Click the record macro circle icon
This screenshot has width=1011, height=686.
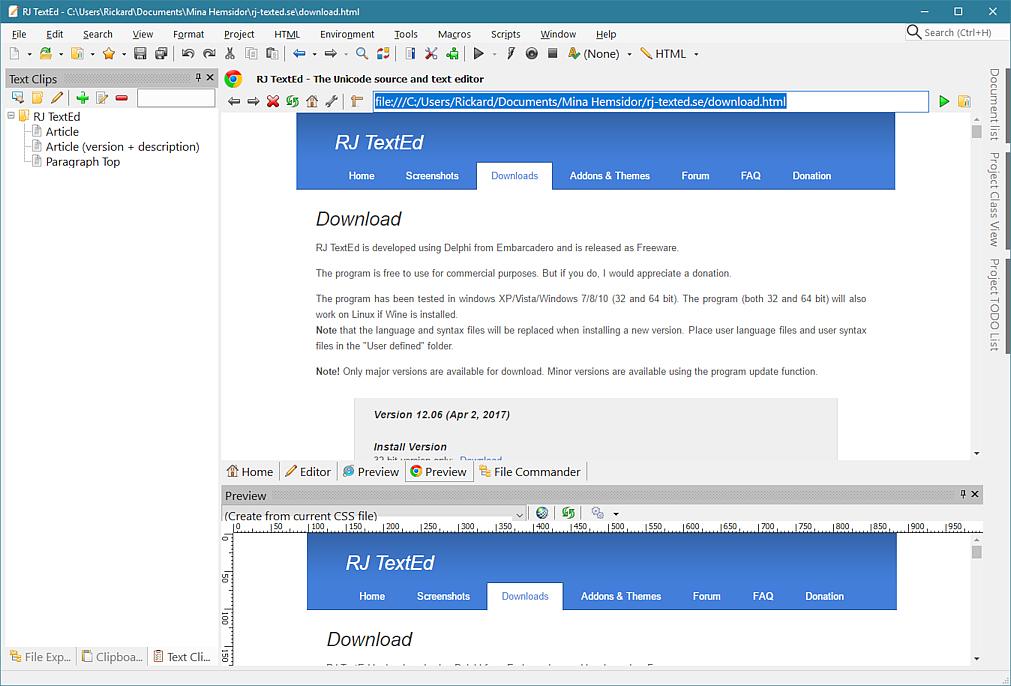tap(531, 54)
